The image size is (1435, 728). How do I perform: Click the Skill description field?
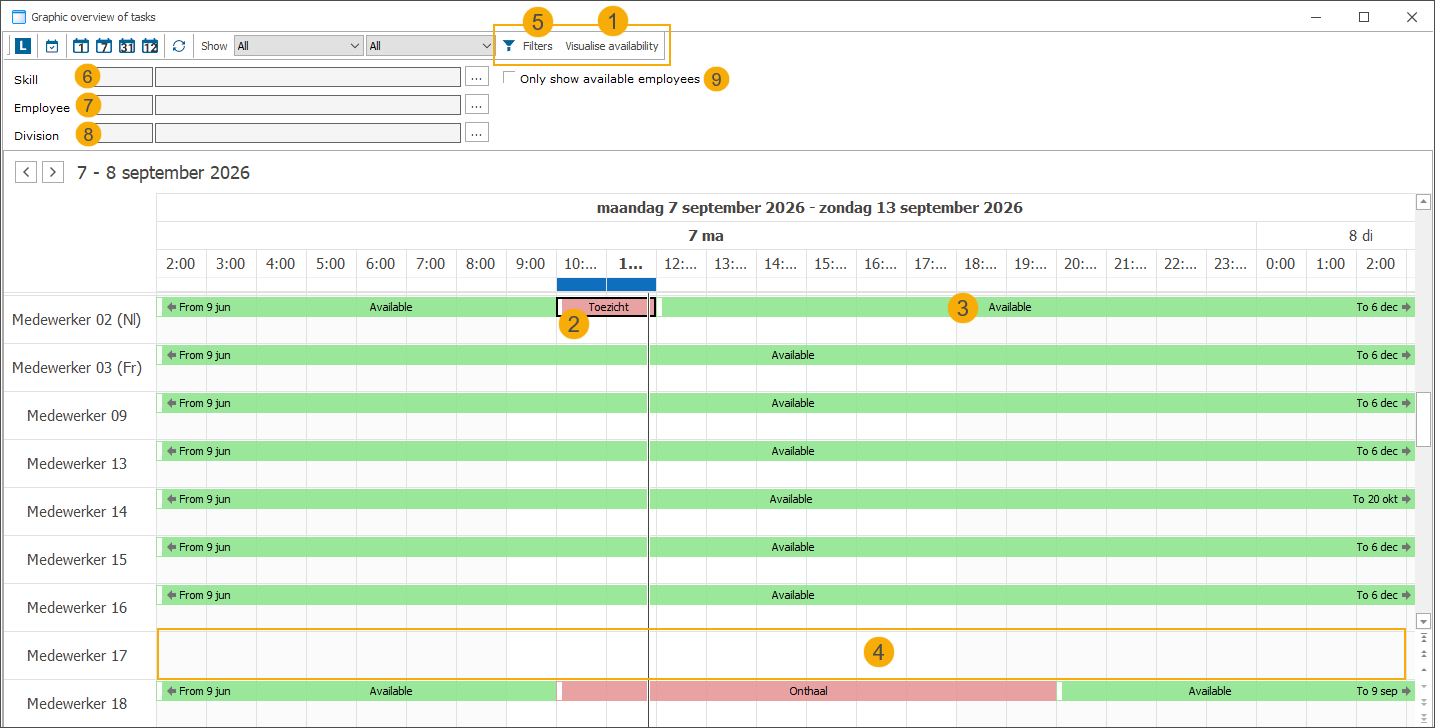point(308,77)
